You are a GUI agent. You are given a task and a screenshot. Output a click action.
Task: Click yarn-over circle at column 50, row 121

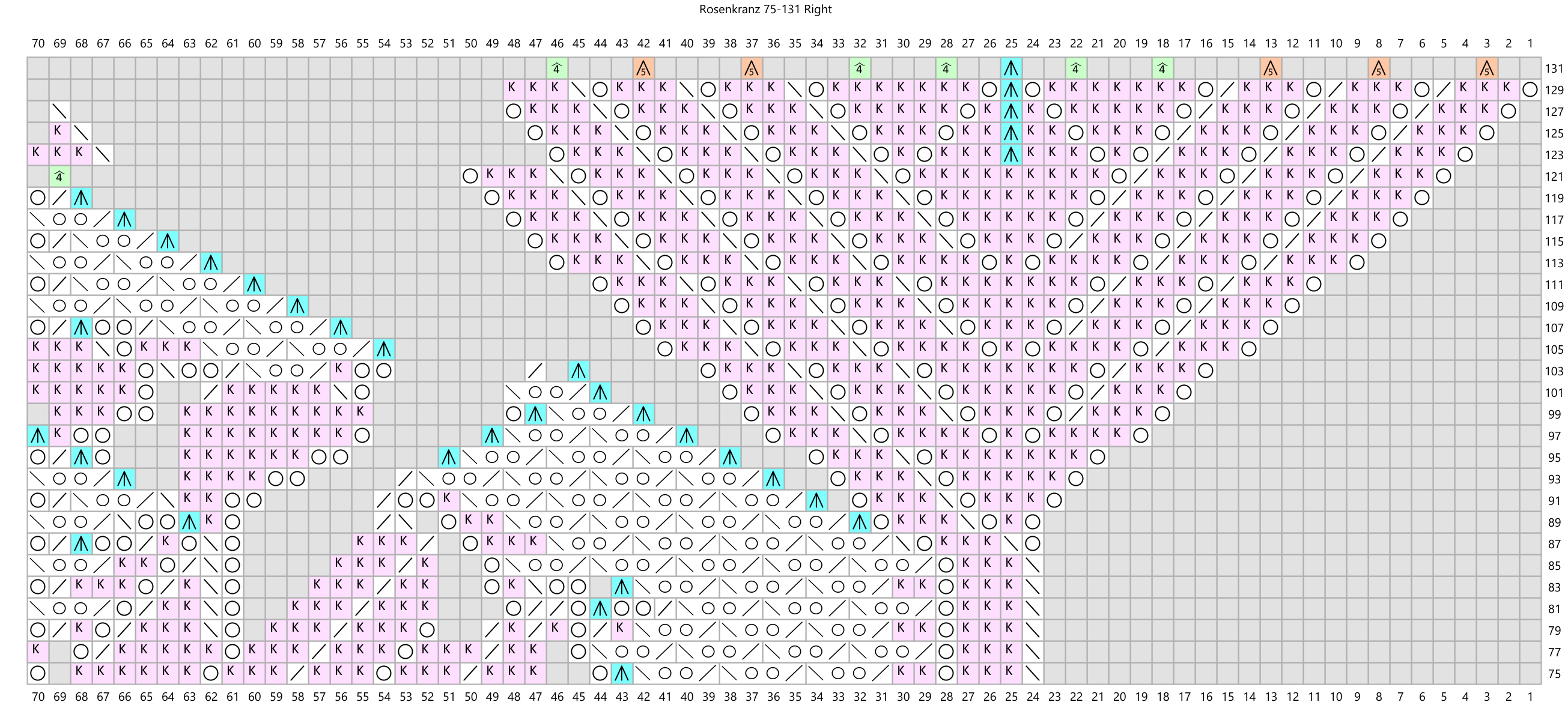point(470,177)
